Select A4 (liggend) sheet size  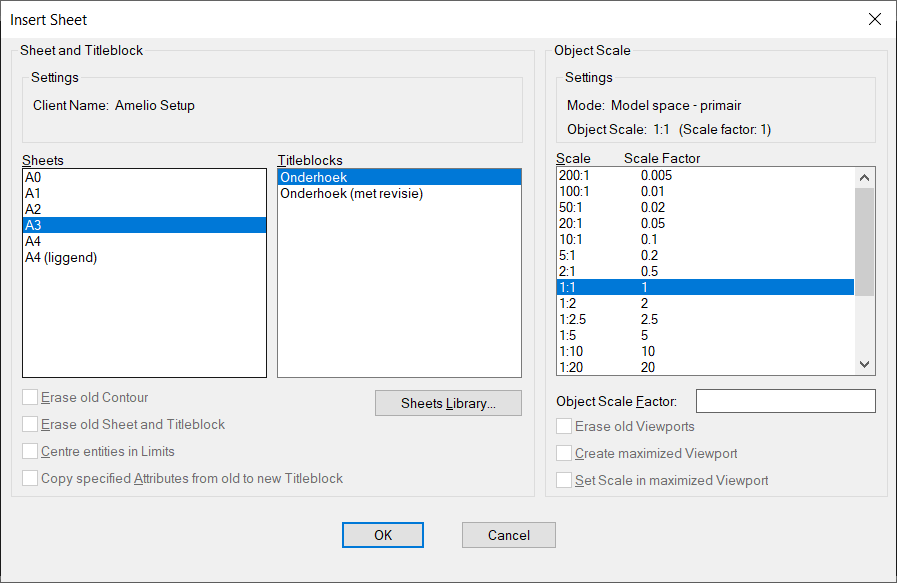145,257
